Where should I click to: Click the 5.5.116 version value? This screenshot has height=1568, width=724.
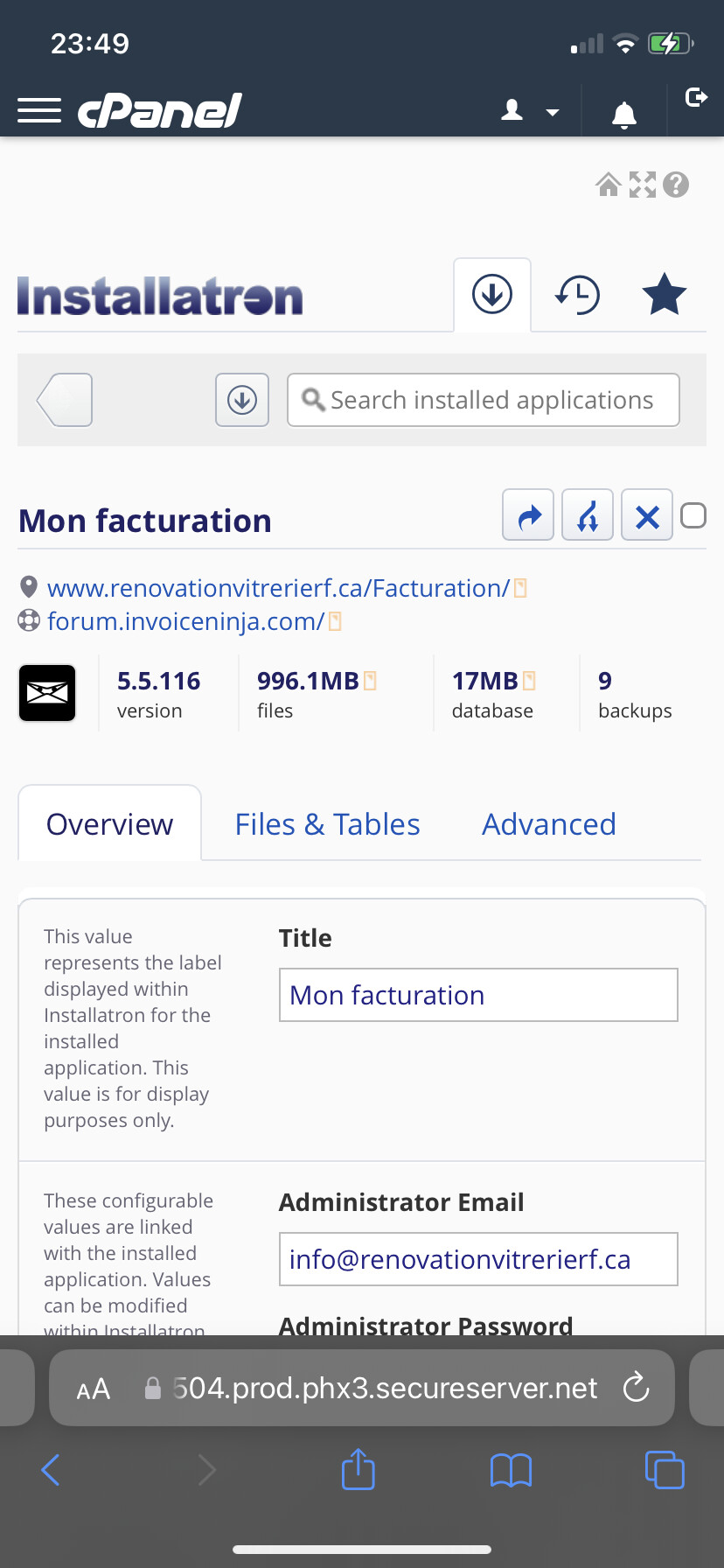159,681
